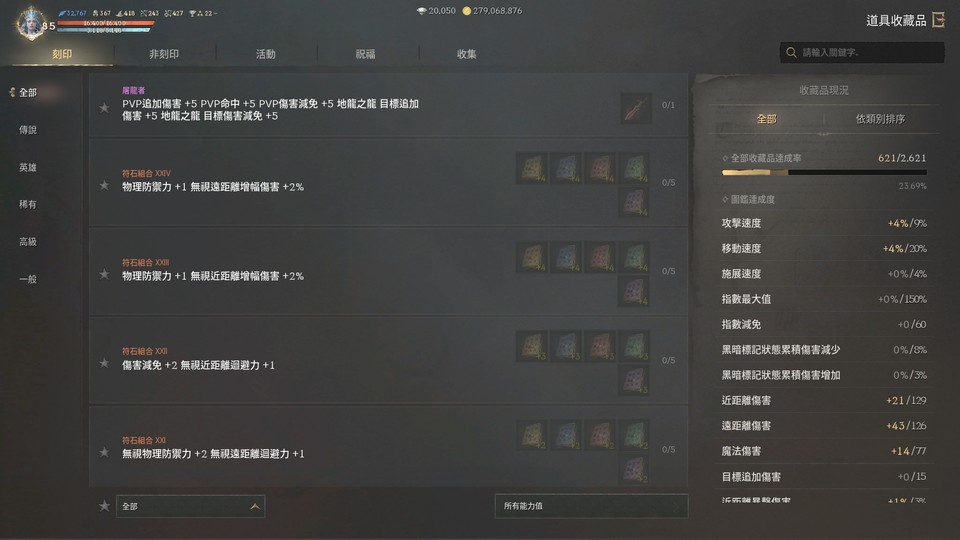Toggle favorite star for 符石組合 XXI

coord(104,452)
